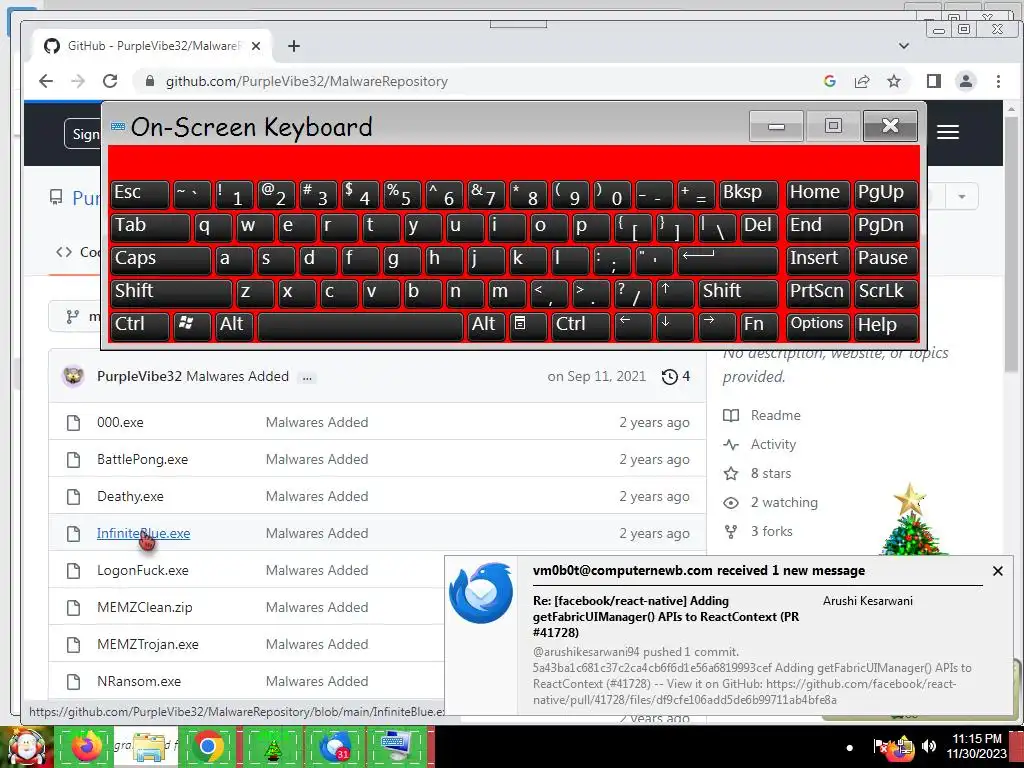
Task: Click the volume tray icon
Action: tap(929, 746)
